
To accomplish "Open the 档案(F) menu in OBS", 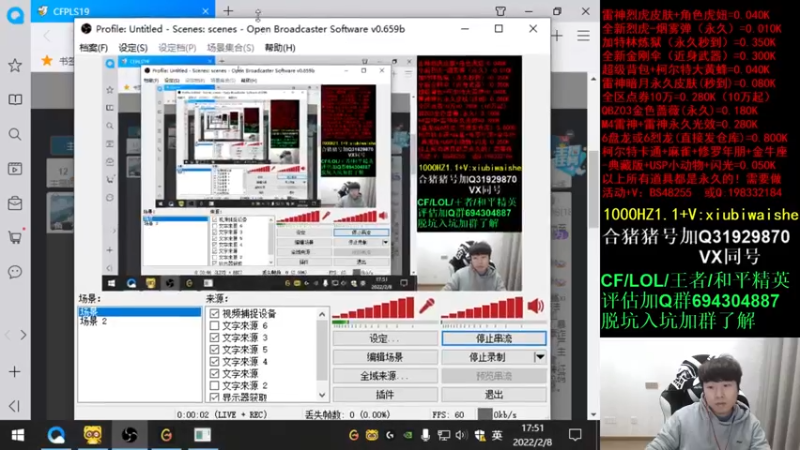I will [x=93, y=48].
